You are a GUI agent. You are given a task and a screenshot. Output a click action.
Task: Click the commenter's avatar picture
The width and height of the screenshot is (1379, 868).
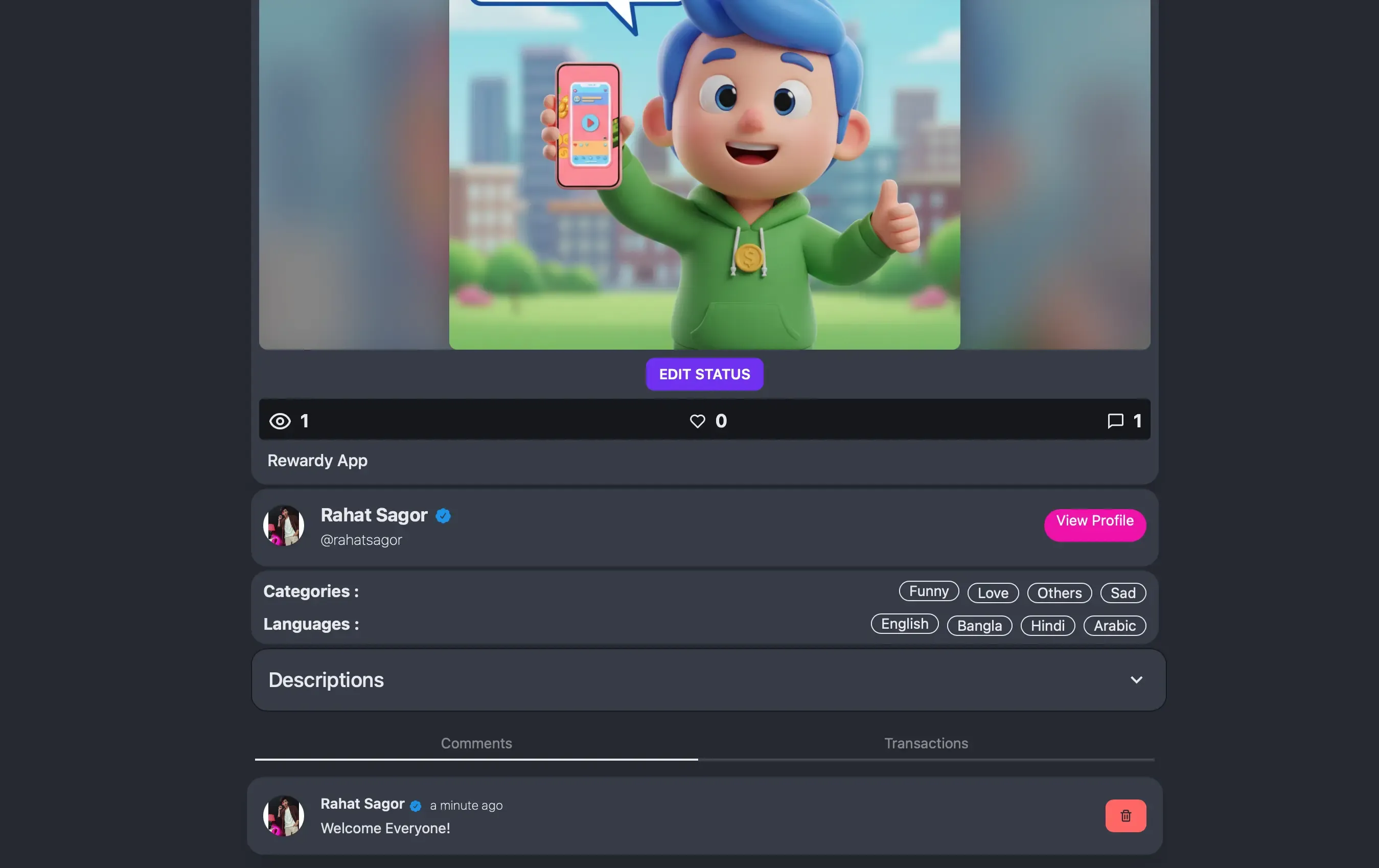[x=284, y=815]
